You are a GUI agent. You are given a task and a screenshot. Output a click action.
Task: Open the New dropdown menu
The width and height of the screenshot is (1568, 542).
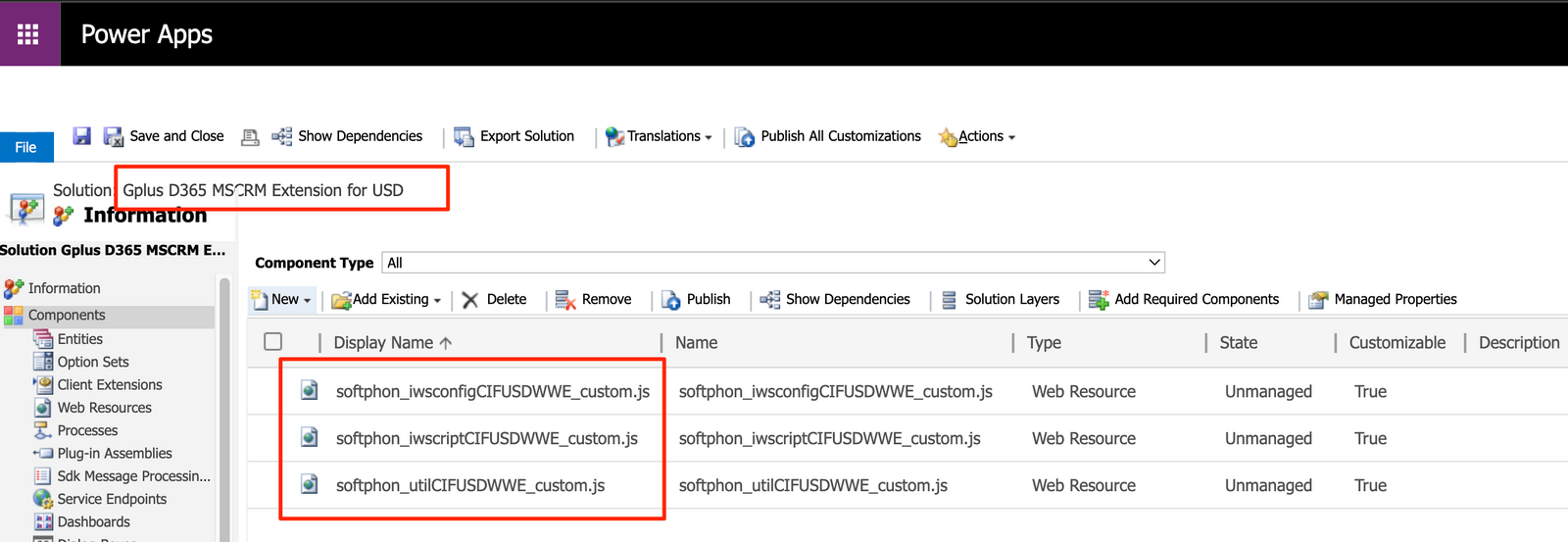click(x=282, y=300)
